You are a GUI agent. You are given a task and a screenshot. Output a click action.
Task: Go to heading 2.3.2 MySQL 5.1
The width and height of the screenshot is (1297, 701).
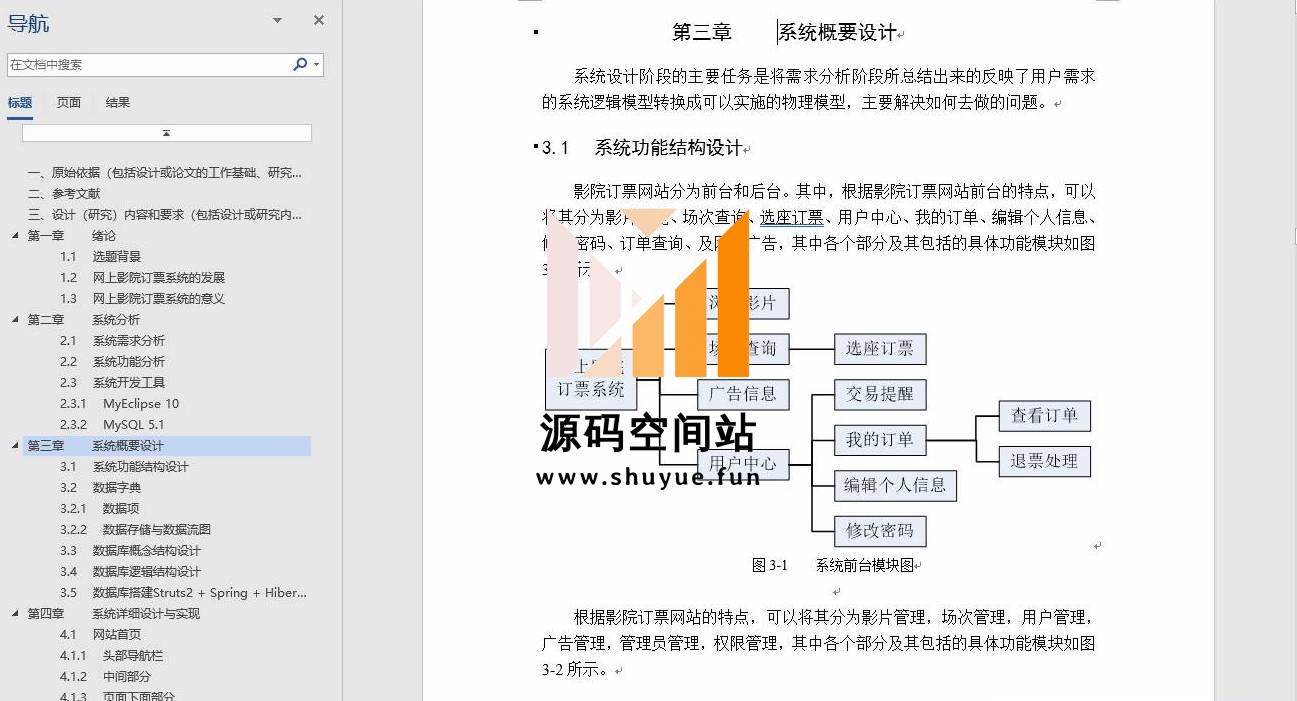[x=112, y=425]
